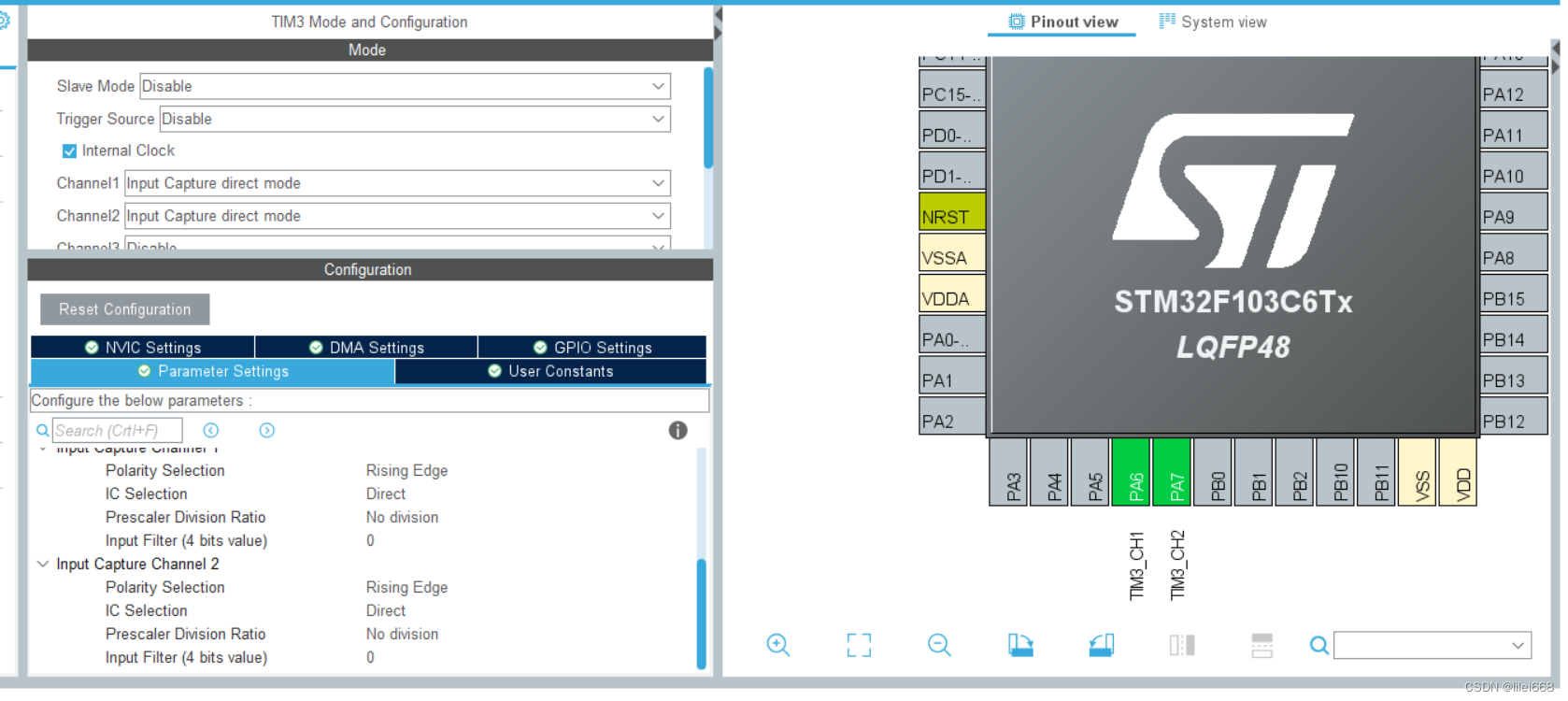Click Channel 2 IC Selection Direct value
This screenshot has height=701, width=1568.
(386, 610)
